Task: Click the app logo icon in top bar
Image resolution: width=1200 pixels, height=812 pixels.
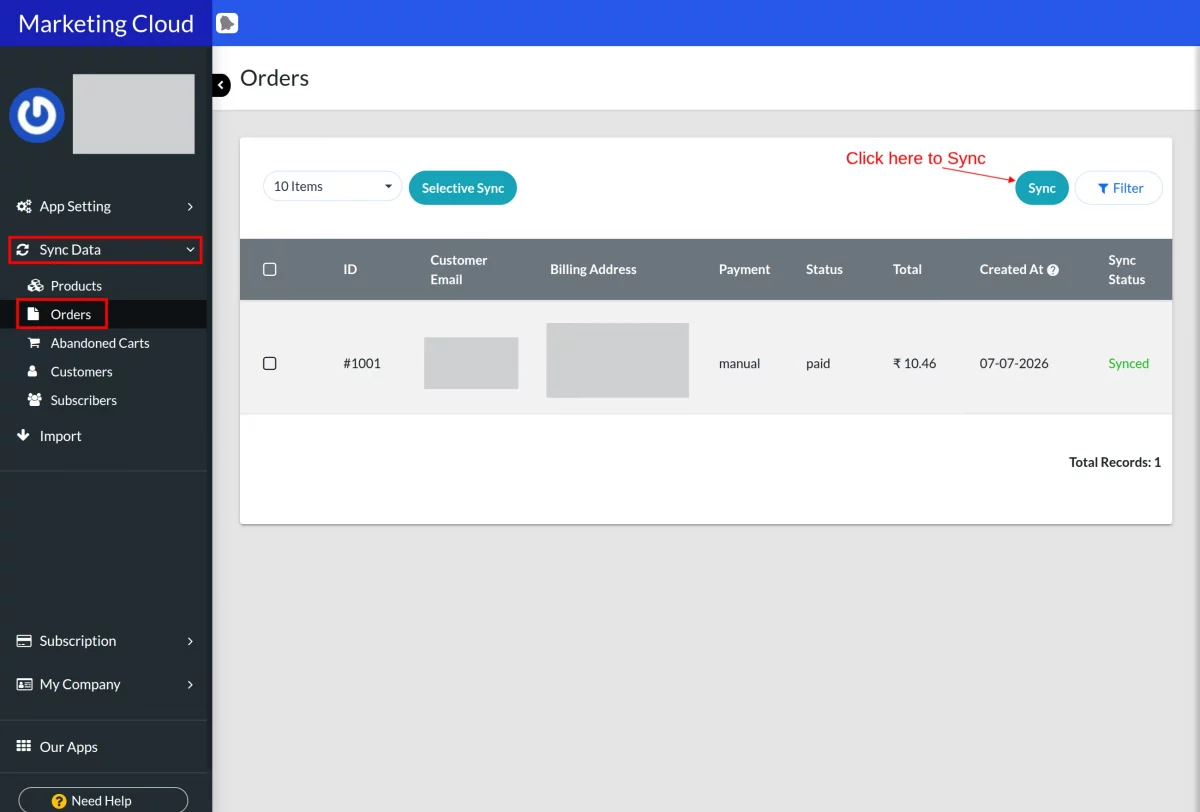Action: tap(227, 23)
